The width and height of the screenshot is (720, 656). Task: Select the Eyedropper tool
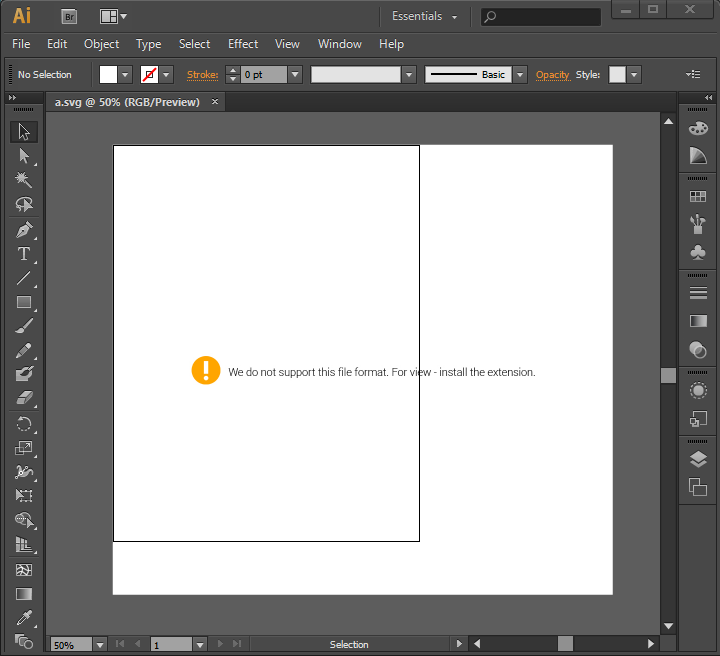click(x=24, y=618)
